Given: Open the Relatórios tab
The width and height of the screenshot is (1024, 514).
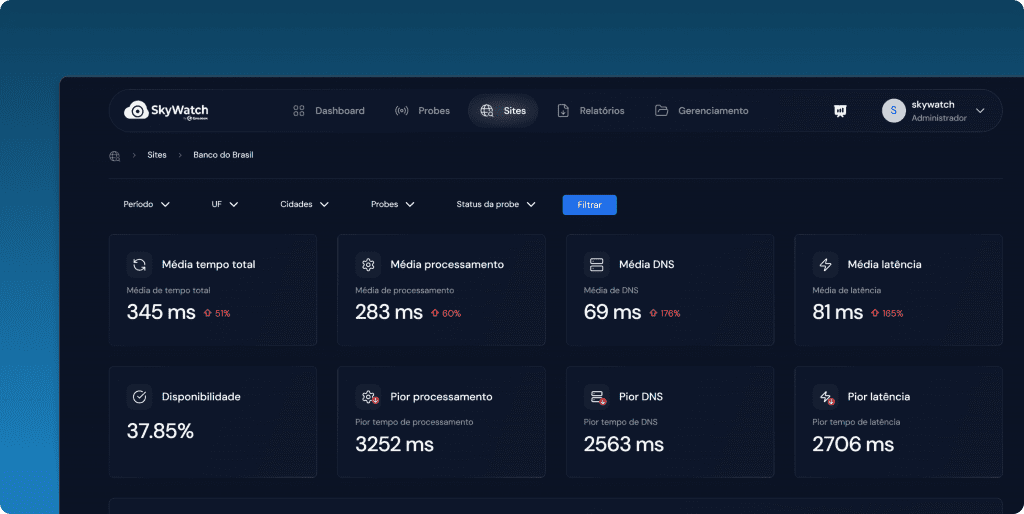Looking at the screenshot, I should pyautogui.click(x=591, y=111).
